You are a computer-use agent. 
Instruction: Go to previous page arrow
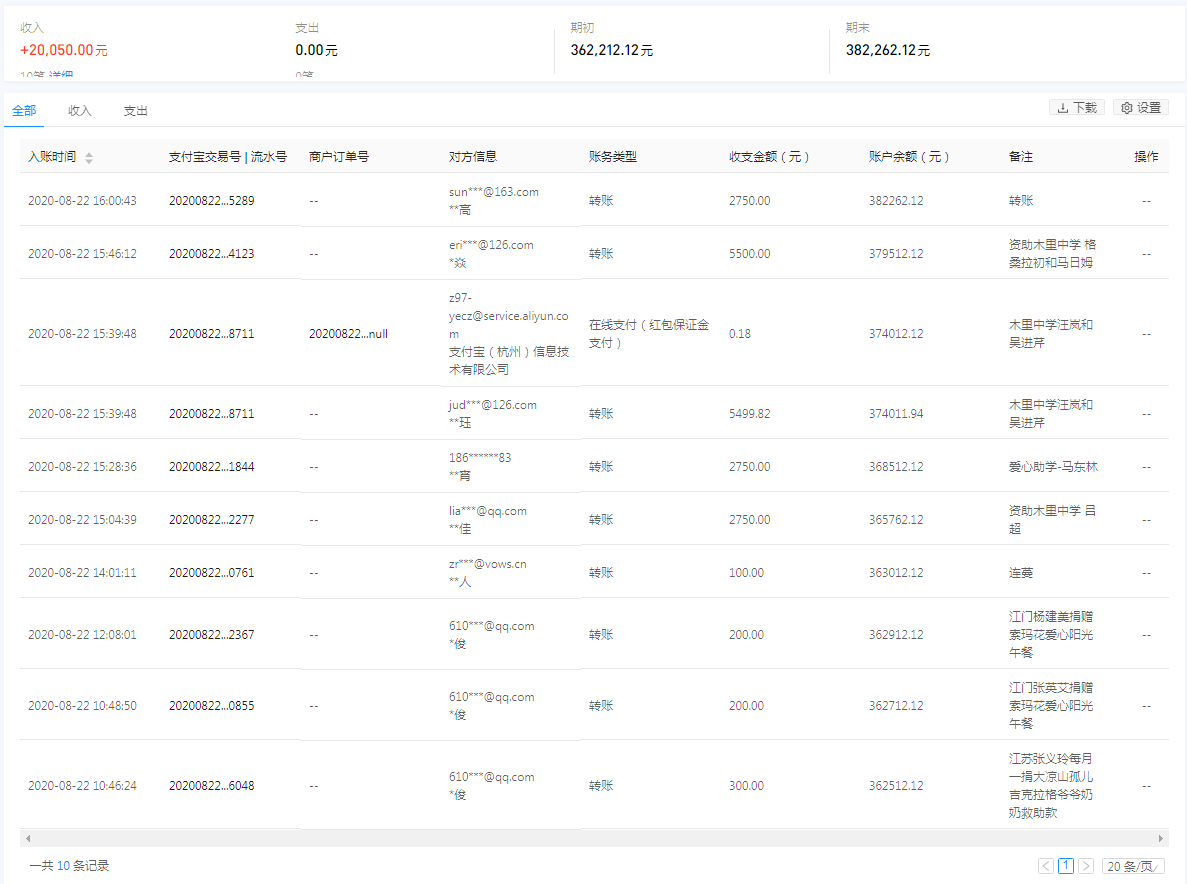tap(1046, 866)
